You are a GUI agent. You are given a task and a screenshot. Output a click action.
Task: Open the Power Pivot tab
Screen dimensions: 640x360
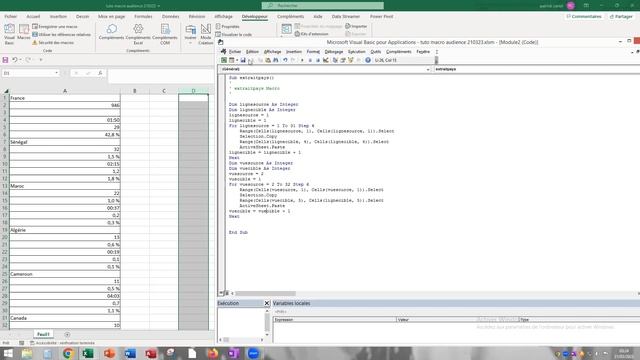coord(382,17)
